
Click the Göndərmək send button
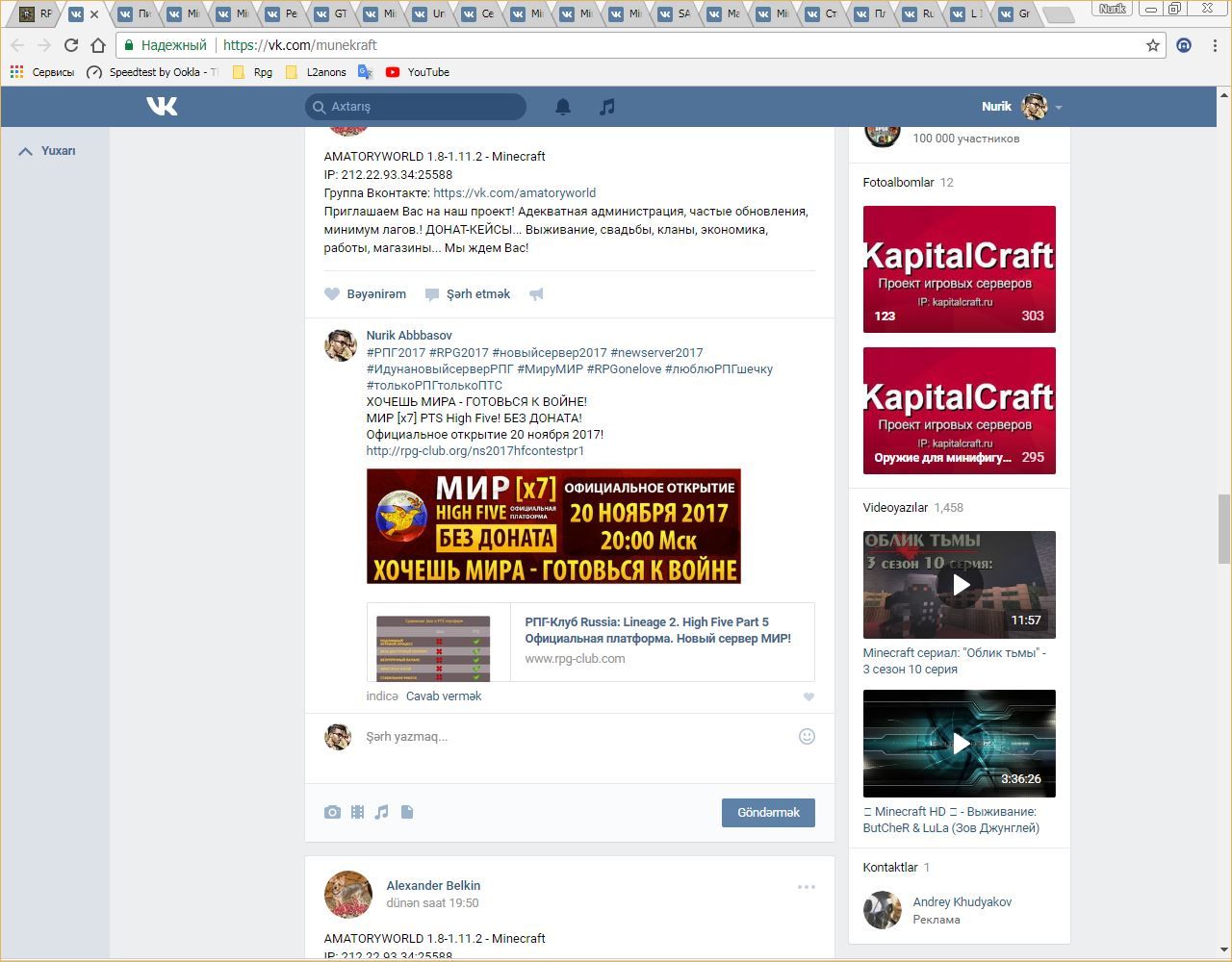[x=768, y=813]
